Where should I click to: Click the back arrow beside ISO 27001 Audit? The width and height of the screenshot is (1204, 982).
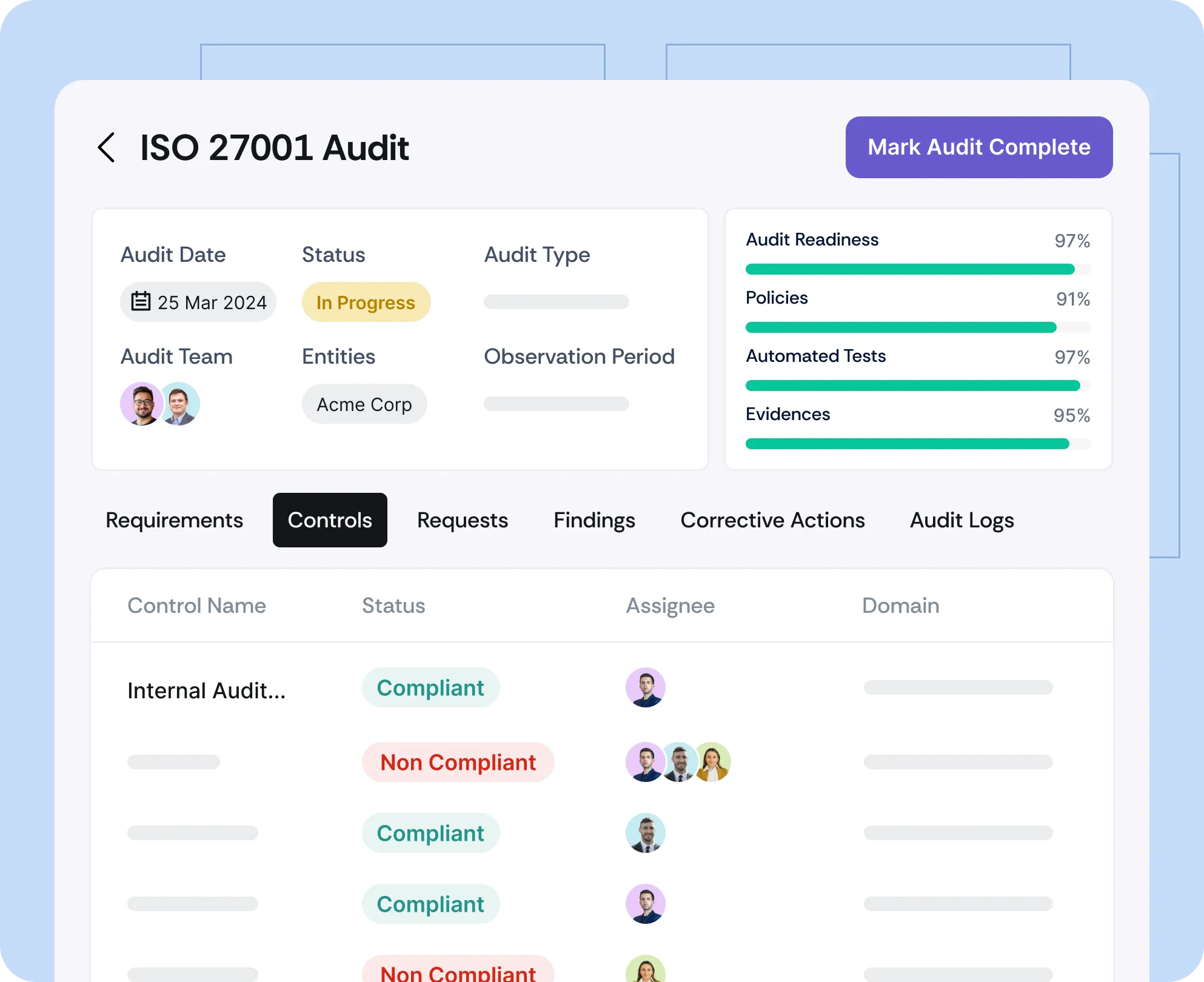coord(107,147)
